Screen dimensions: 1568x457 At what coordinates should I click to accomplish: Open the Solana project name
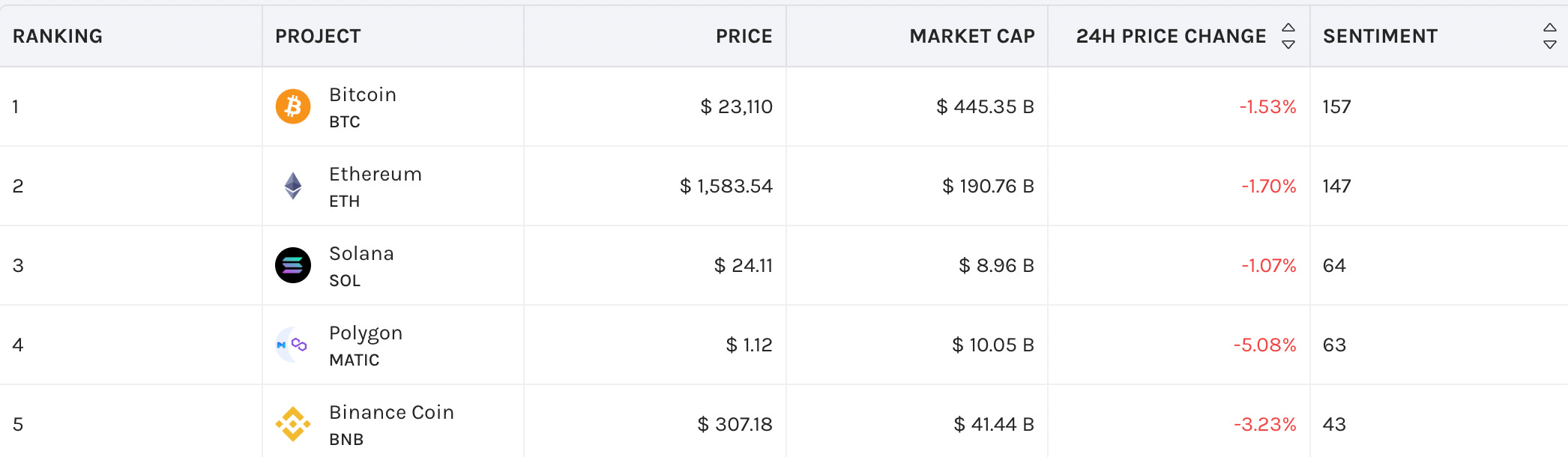(x=361, y=253)
